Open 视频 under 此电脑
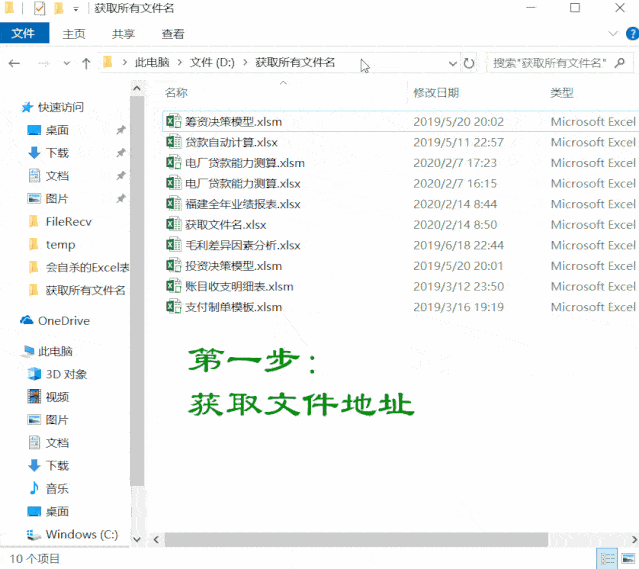This screenshot has width=639, height=569. point(57,397)
